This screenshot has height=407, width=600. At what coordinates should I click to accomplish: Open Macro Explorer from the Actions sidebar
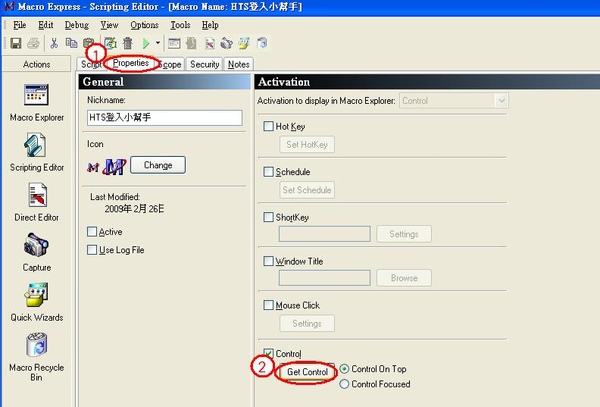click(37, 103)
